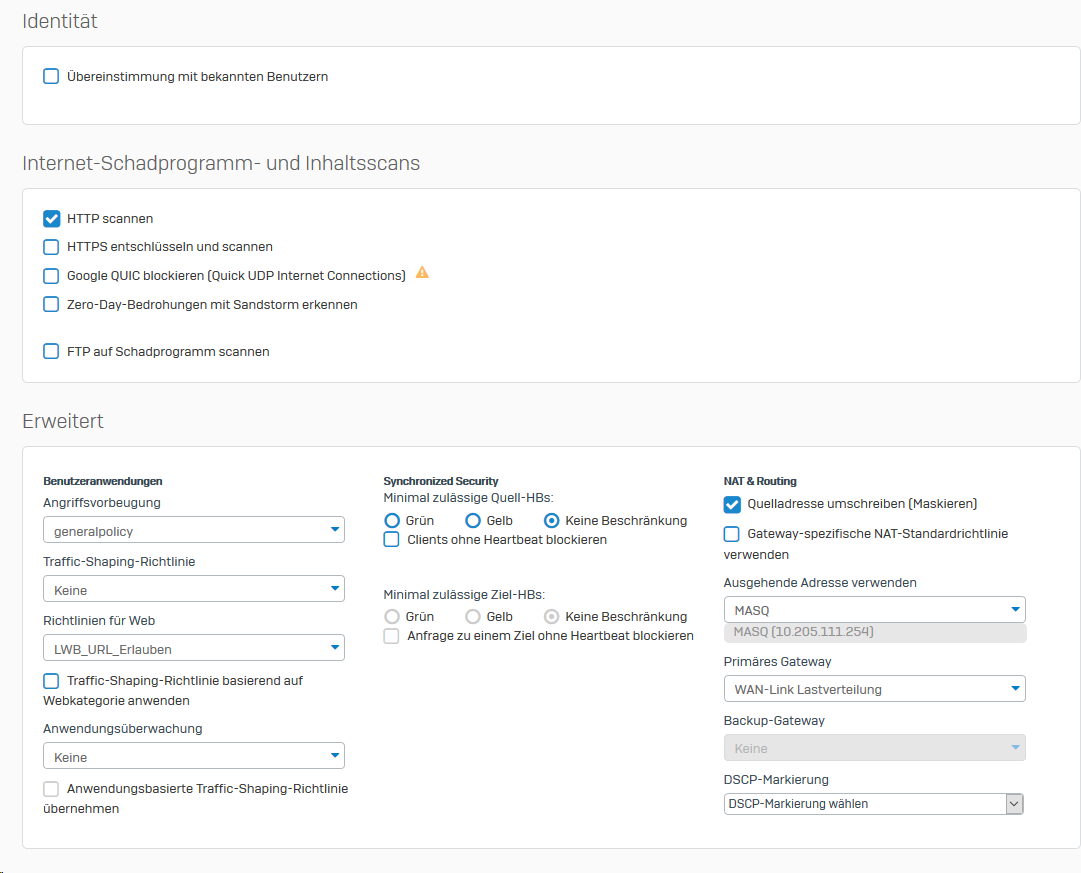Viewport: 1081px width, 873px height.
Task: Enable Gateway-spezifische NAT-Standardrichtlinie checkbox
Action: [x=732, y=534]
